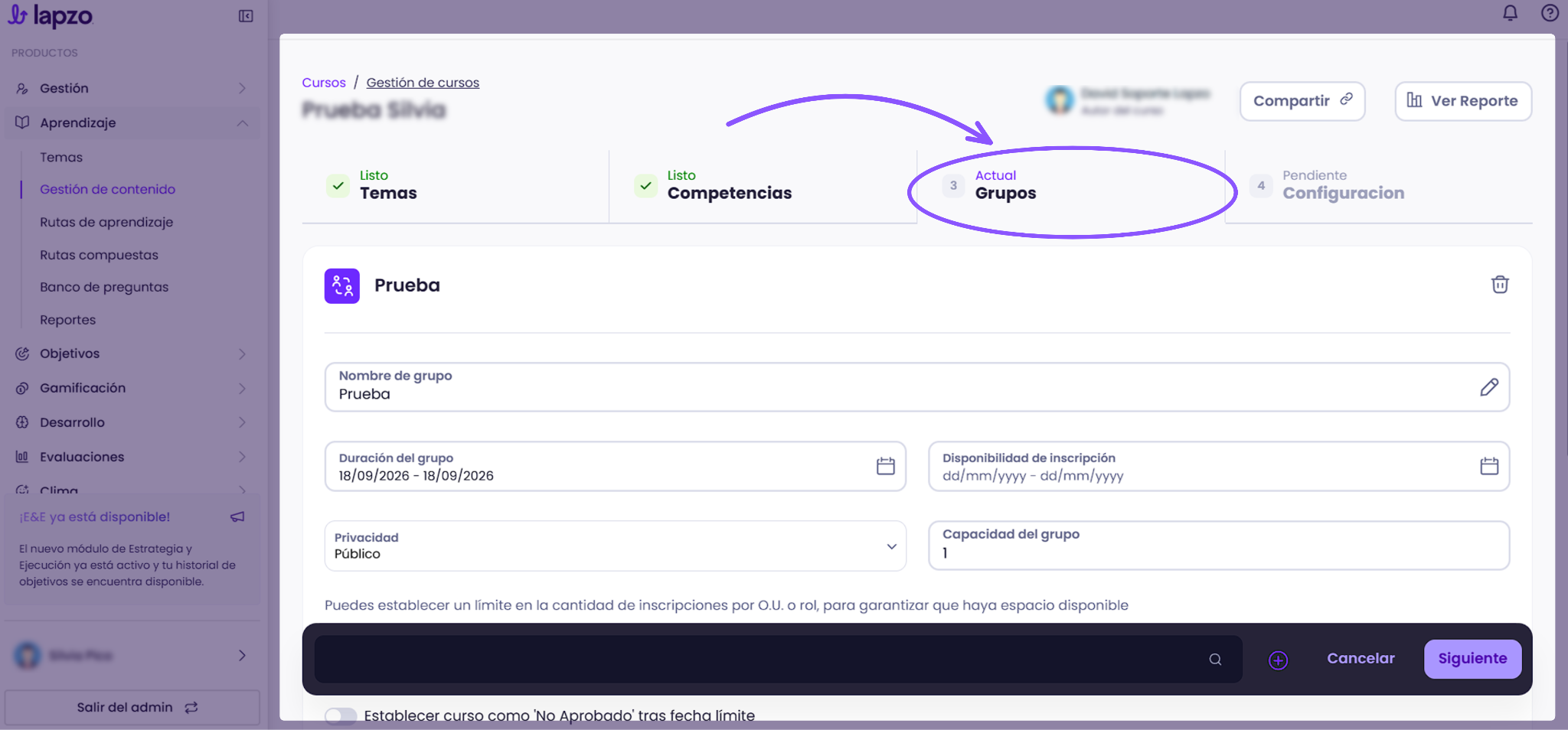
Task: Click the Cancelar button
Action: [x=1361, y=659]
